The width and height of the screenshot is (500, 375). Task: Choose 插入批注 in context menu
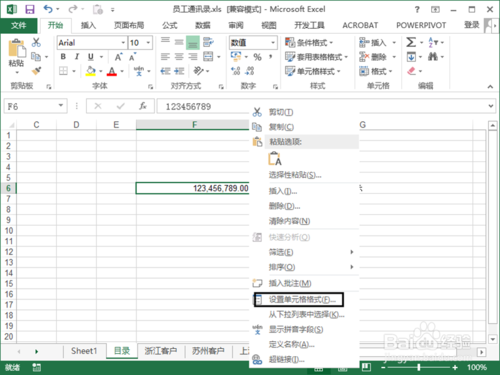tap(290, 283)
